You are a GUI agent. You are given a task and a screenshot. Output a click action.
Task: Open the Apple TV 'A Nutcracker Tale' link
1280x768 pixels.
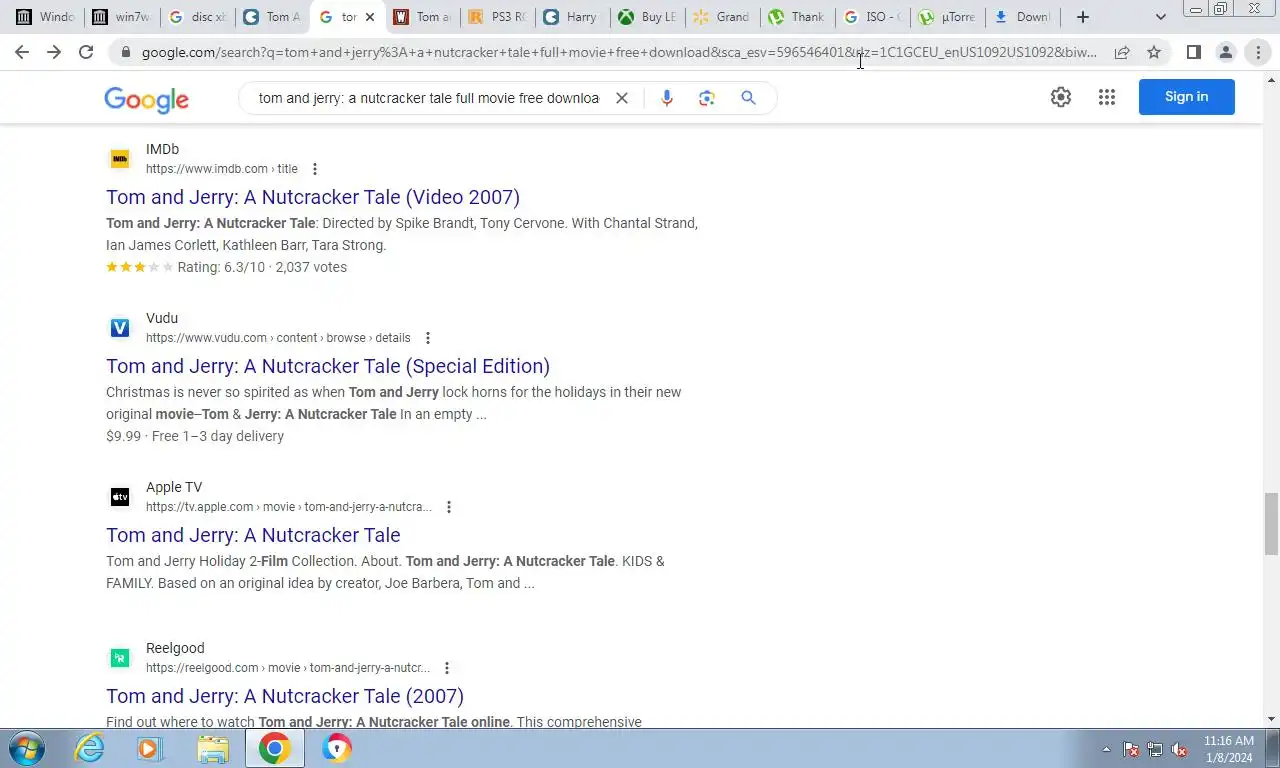(253, 535)
